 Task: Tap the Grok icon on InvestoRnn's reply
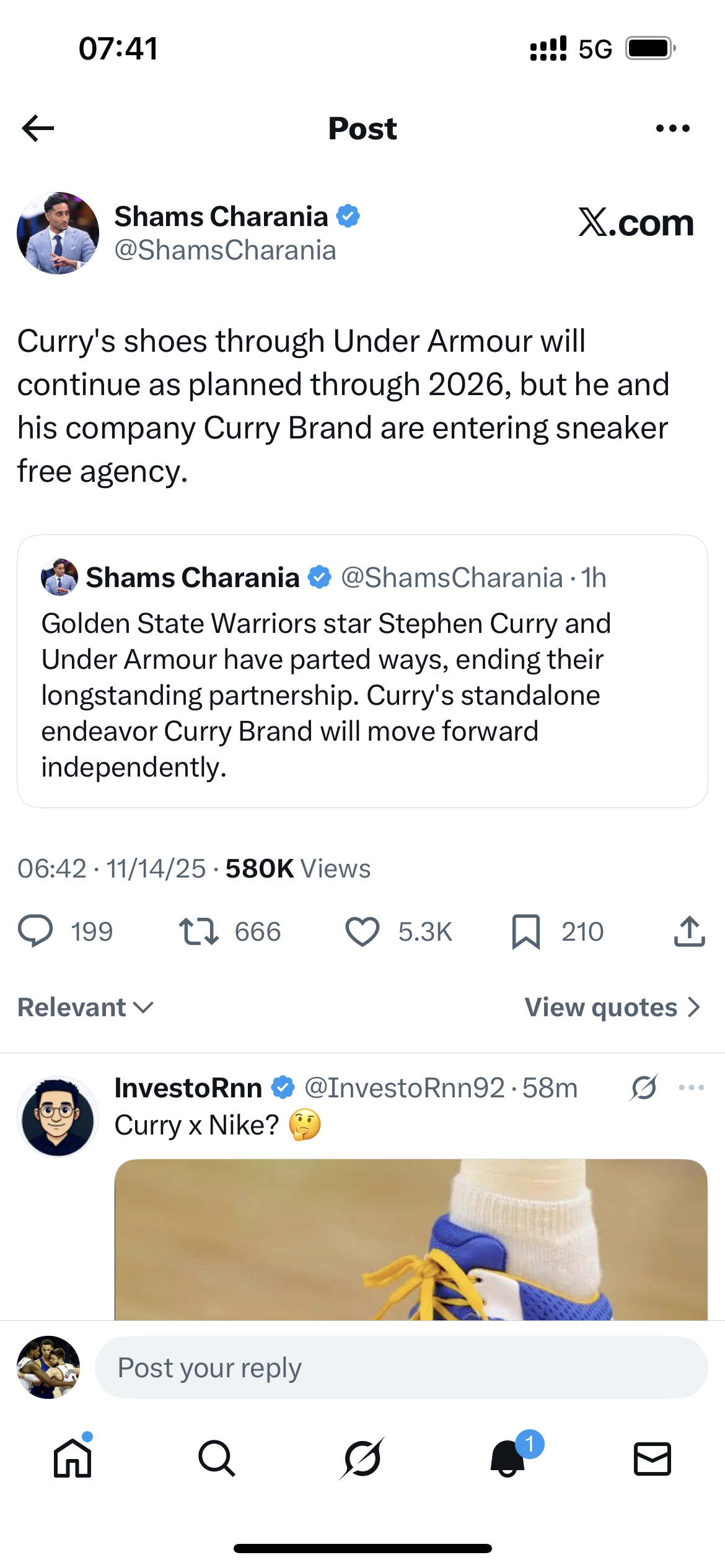click(644, 1087)
